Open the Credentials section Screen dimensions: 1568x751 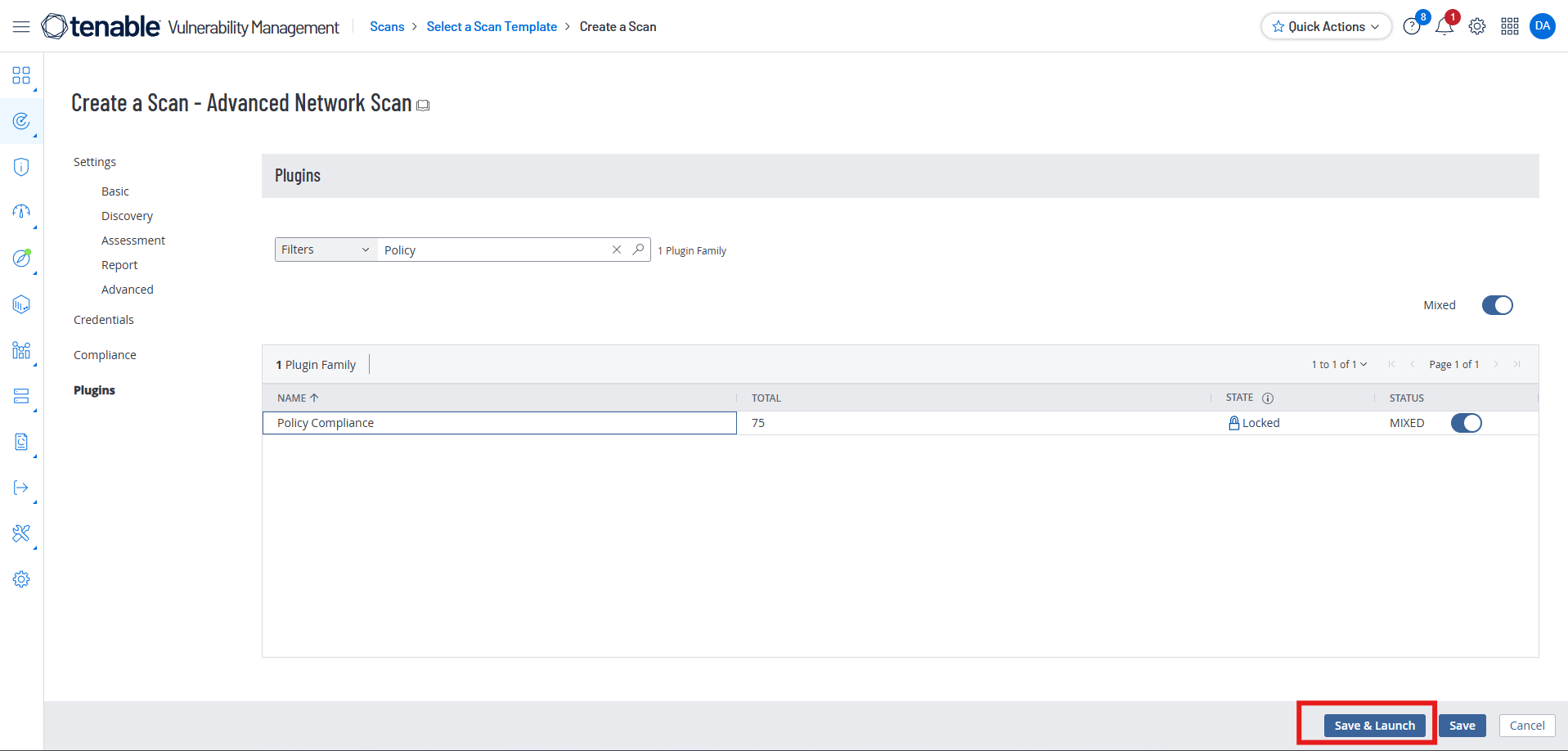pyautogui.click(x=104, y=320)
